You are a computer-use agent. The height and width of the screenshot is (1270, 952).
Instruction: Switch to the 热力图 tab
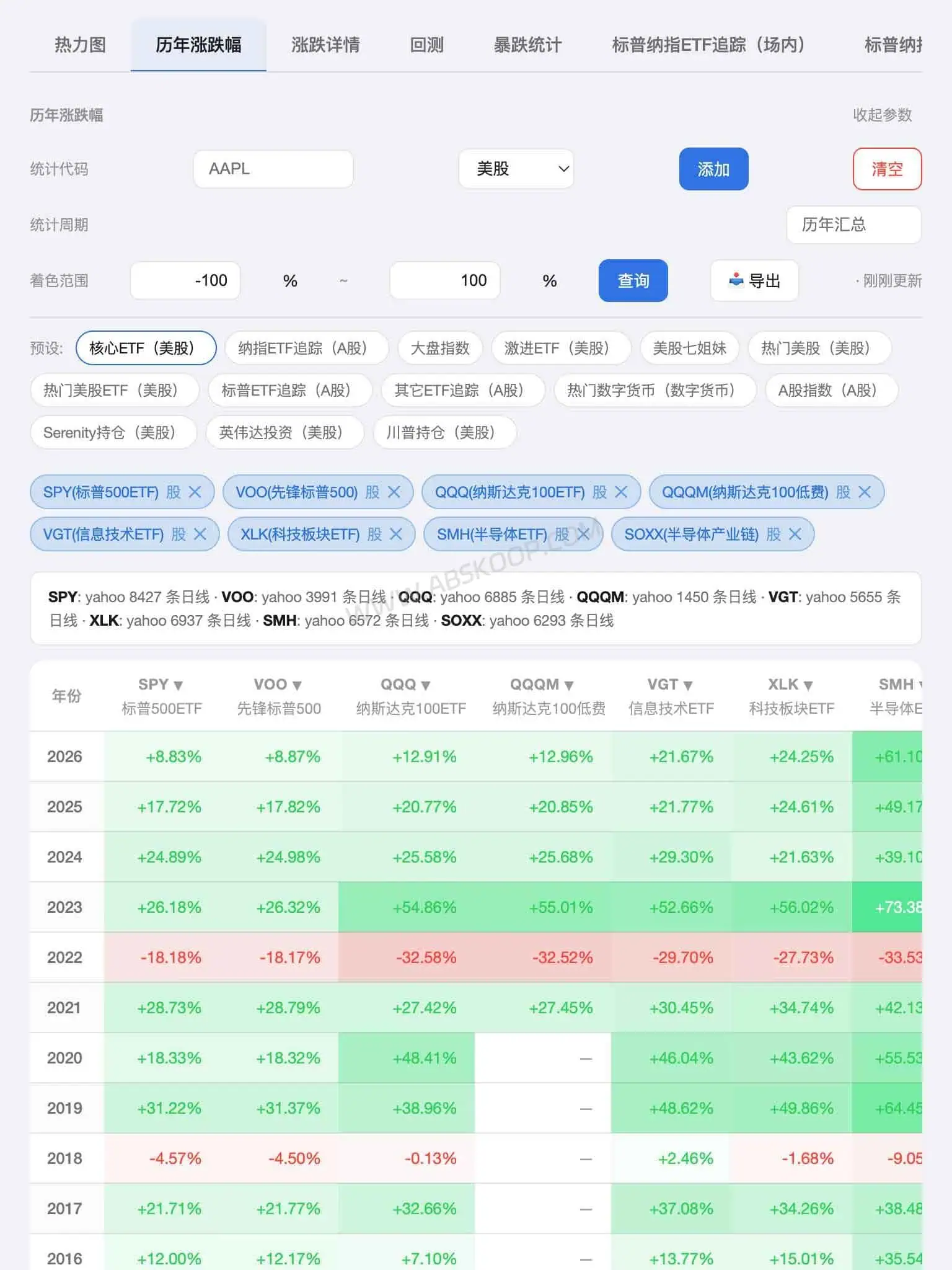pos(80,45)
